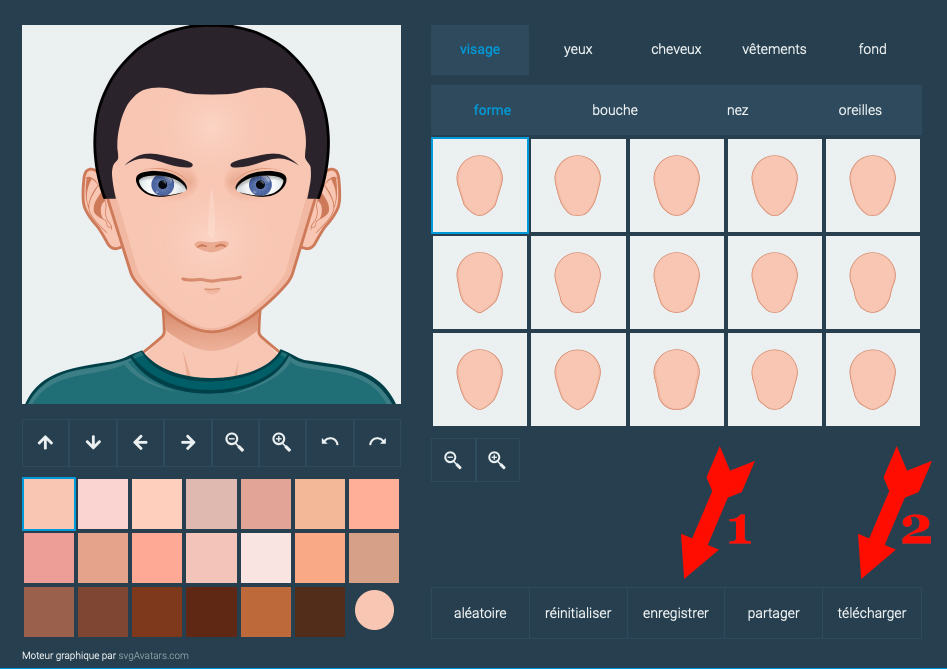The height and width of the screenshot is (669, 947).
Task: Click the réinitialiser button
Action: 578,613
